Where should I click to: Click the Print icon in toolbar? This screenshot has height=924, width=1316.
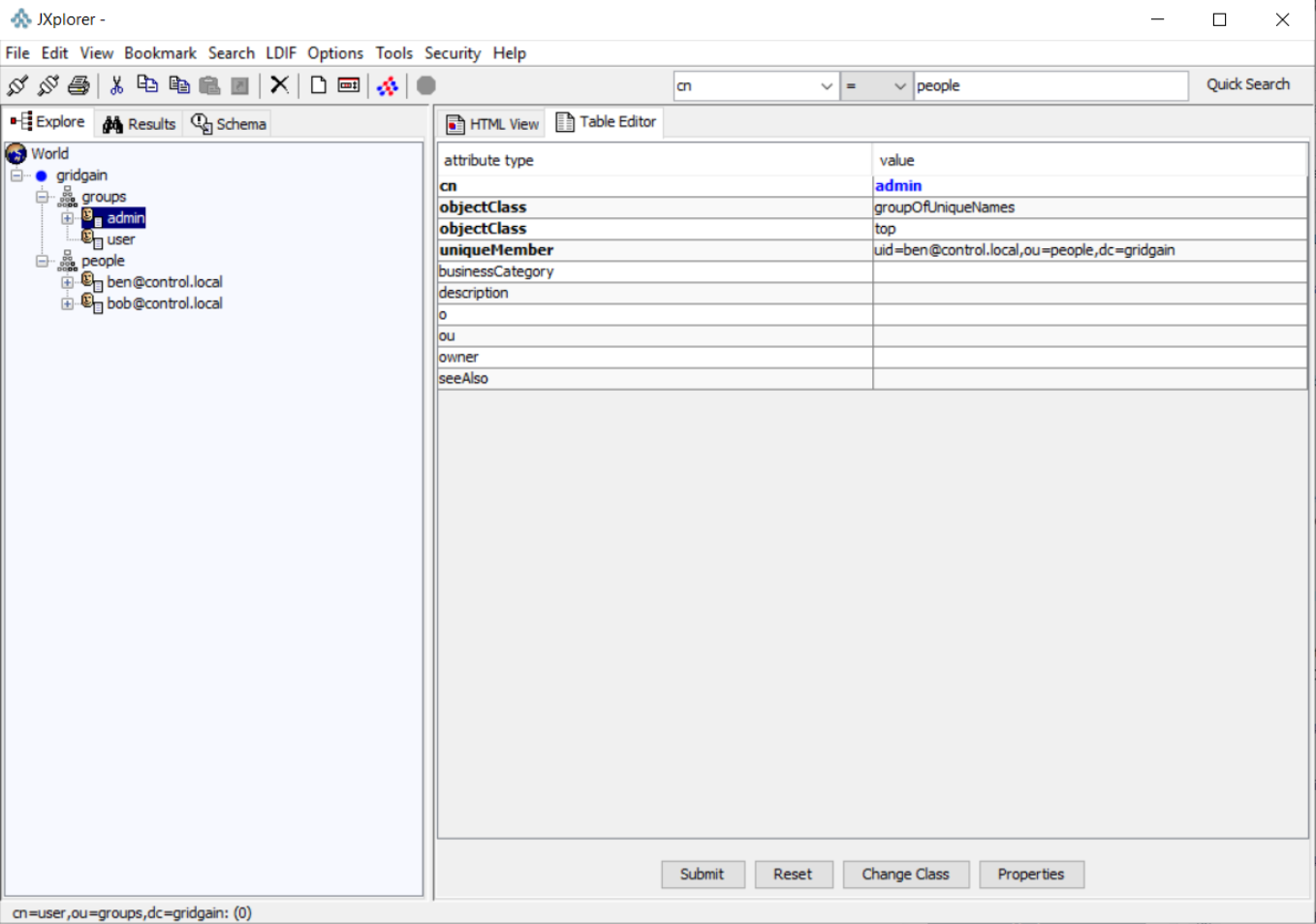(x=78, y=85)
